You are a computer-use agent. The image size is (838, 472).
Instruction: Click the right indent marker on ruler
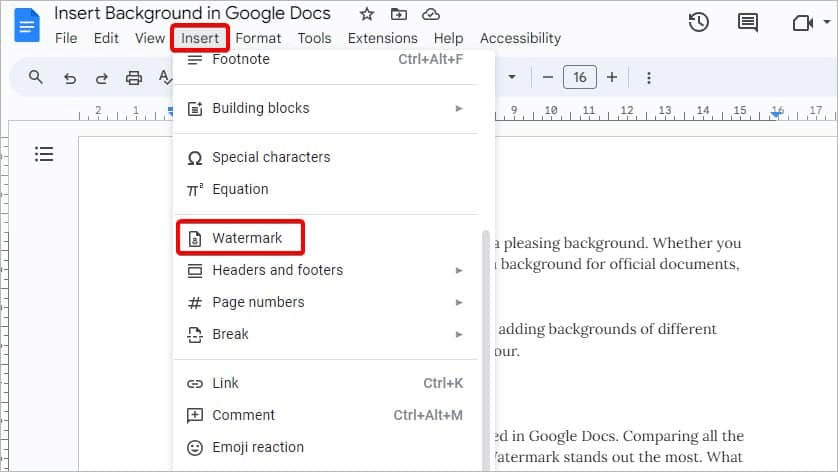[x=777, y=113]
